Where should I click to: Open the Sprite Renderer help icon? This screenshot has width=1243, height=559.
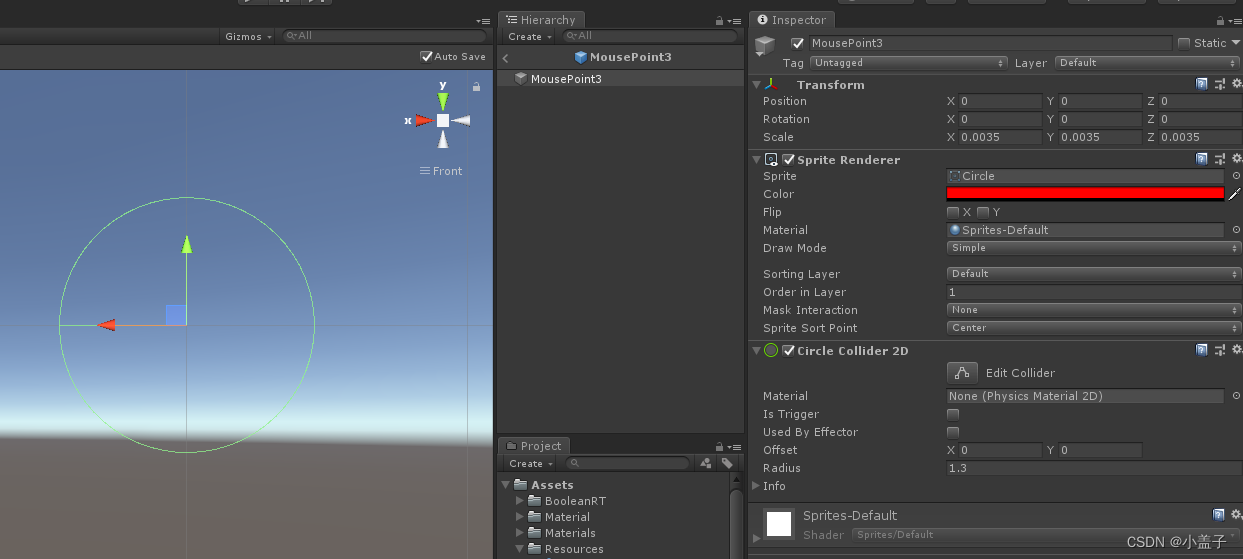click(x=1202, y=159)
